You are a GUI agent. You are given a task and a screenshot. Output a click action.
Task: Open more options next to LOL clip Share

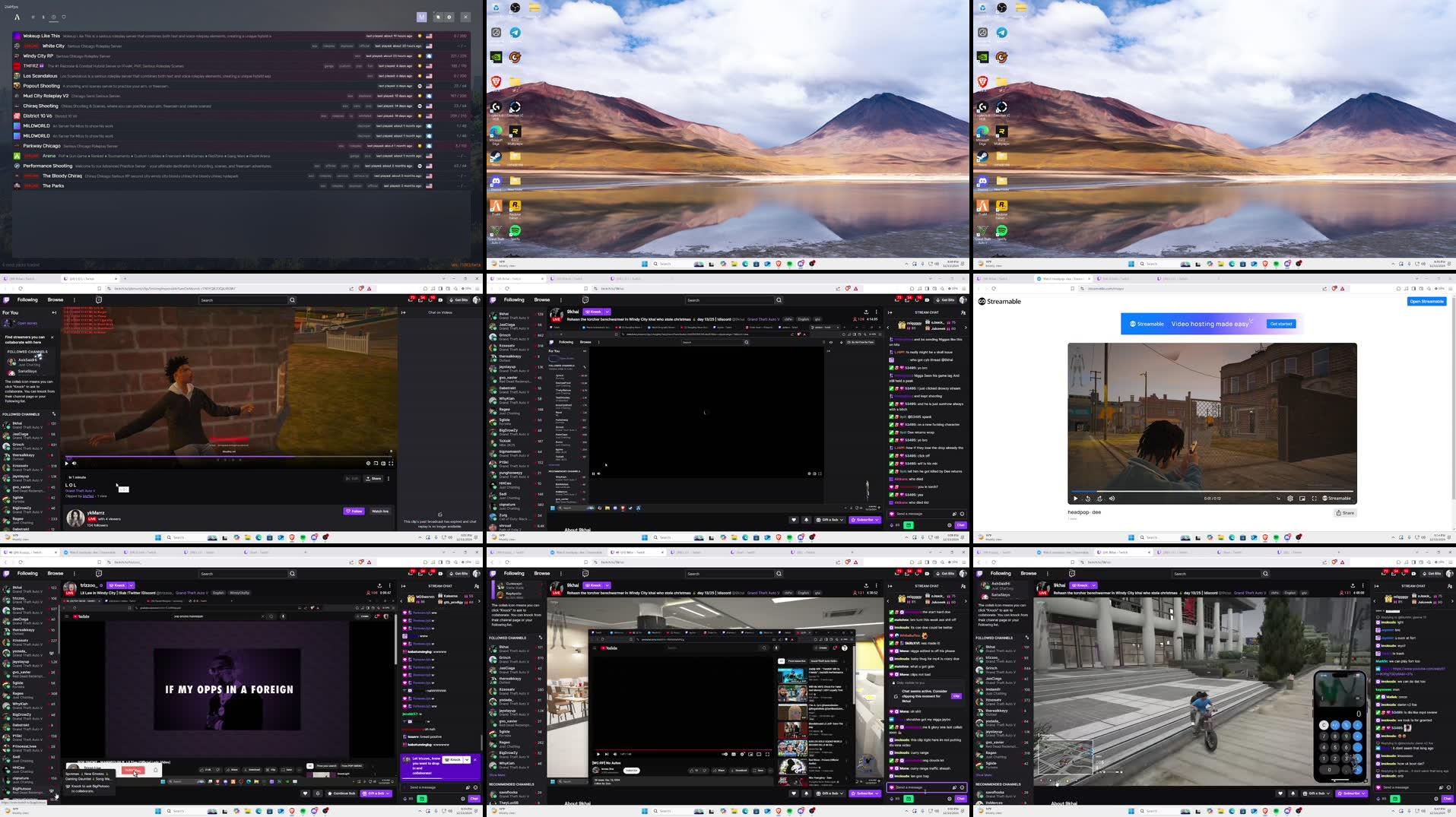coord(389,479)
